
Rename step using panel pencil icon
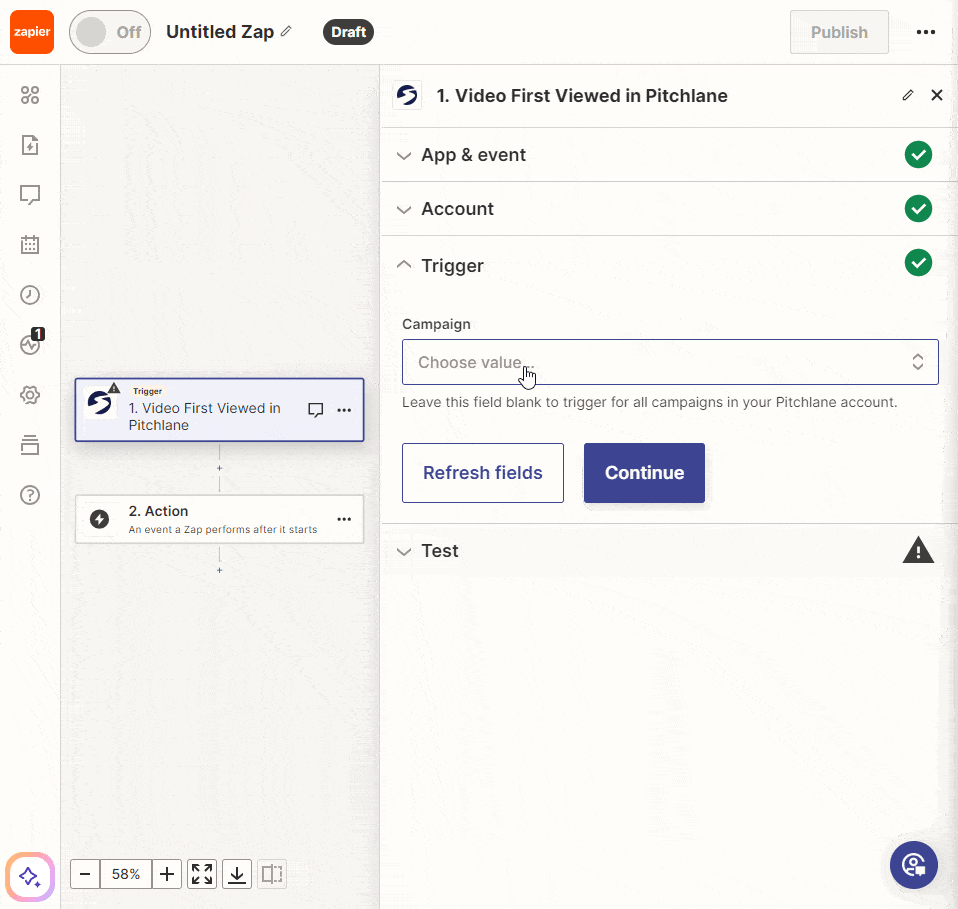pyautogui.click(x=907, y=95)
